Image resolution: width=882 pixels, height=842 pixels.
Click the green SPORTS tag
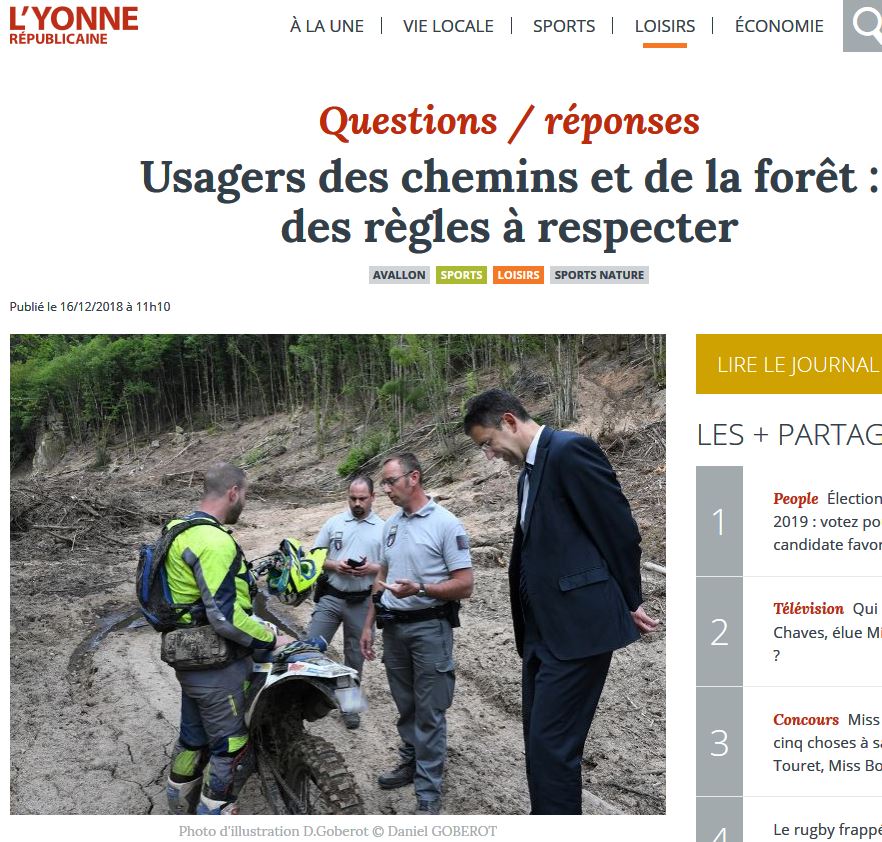461,275
